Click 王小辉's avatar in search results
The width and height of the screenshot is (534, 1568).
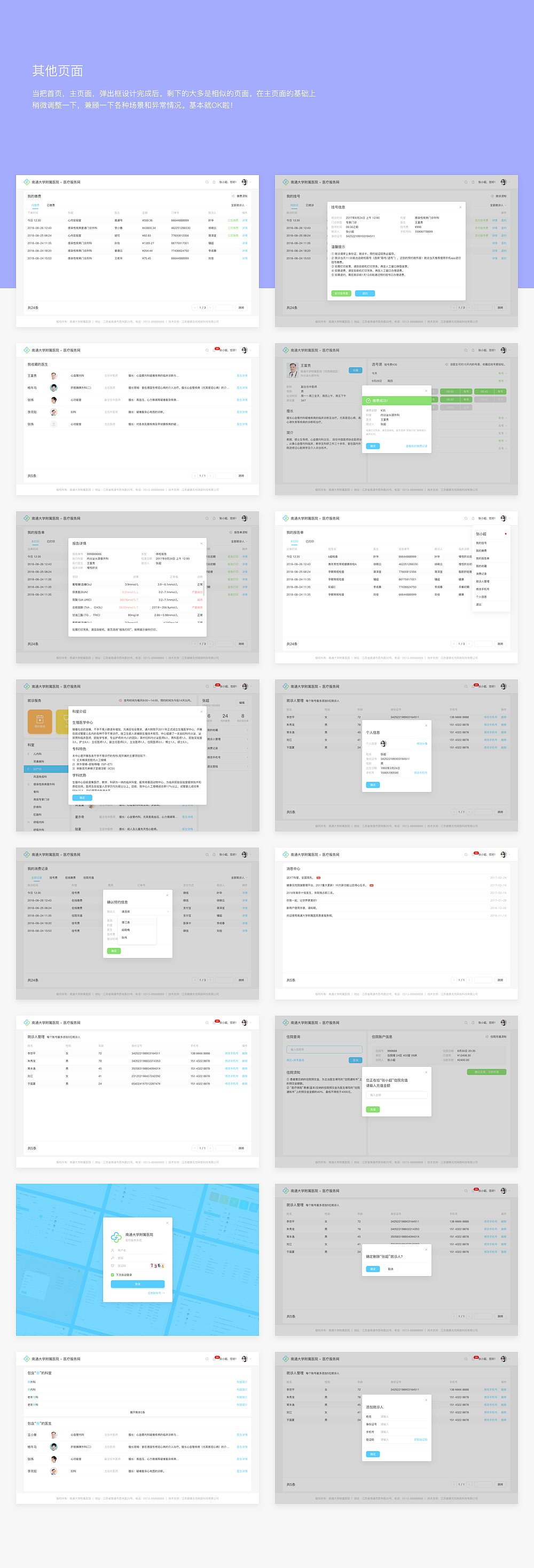[x=53, y=1435]
